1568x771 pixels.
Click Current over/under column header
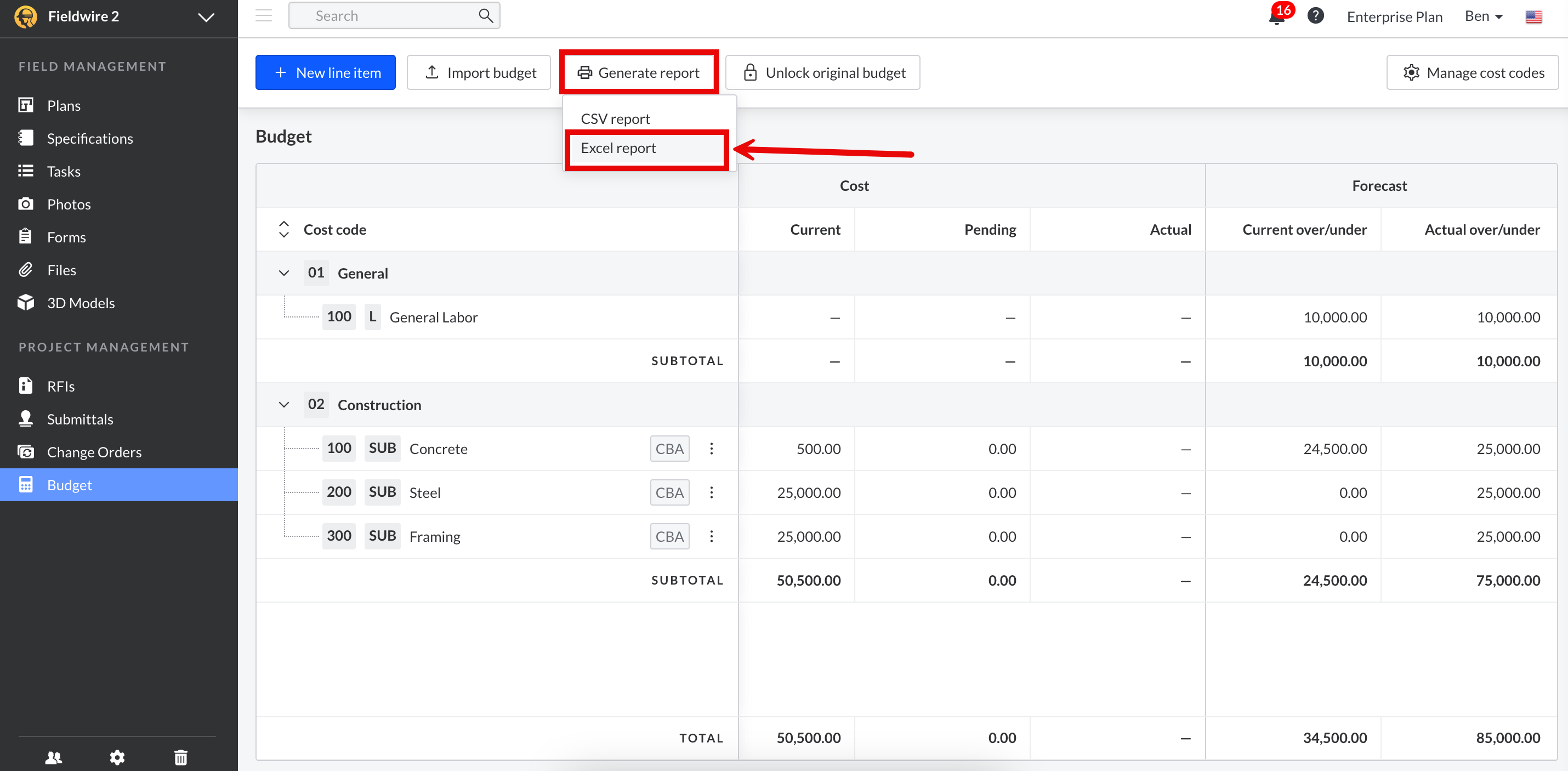click(1304, 230)
